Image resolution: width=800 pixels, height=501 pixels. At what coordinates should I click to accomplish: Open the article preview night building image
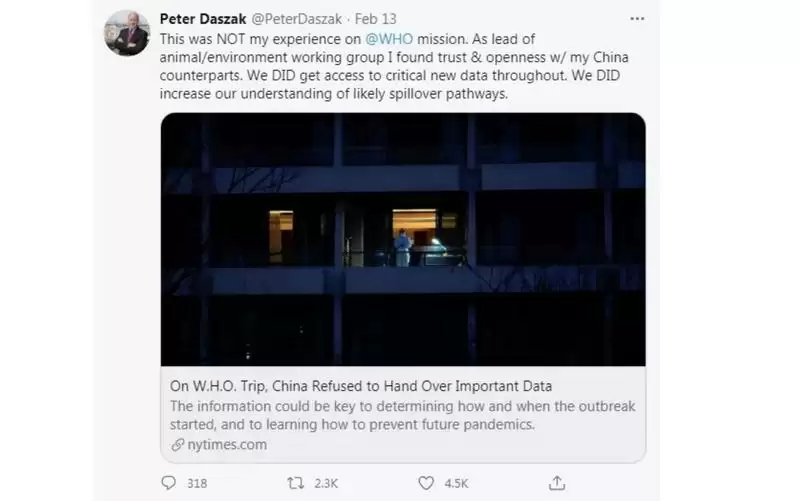click(x=403, y=239)
